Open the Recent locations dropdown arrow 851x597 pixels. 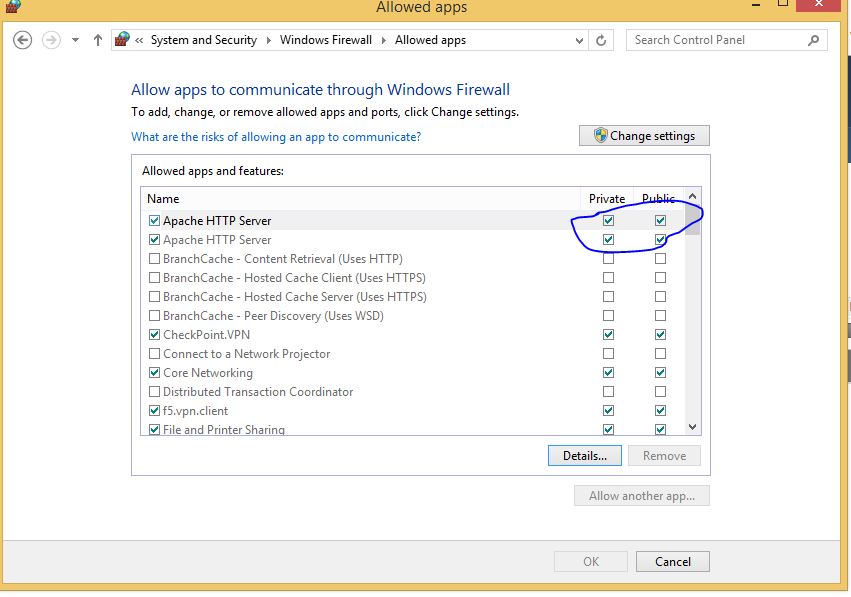pos(75,40)
